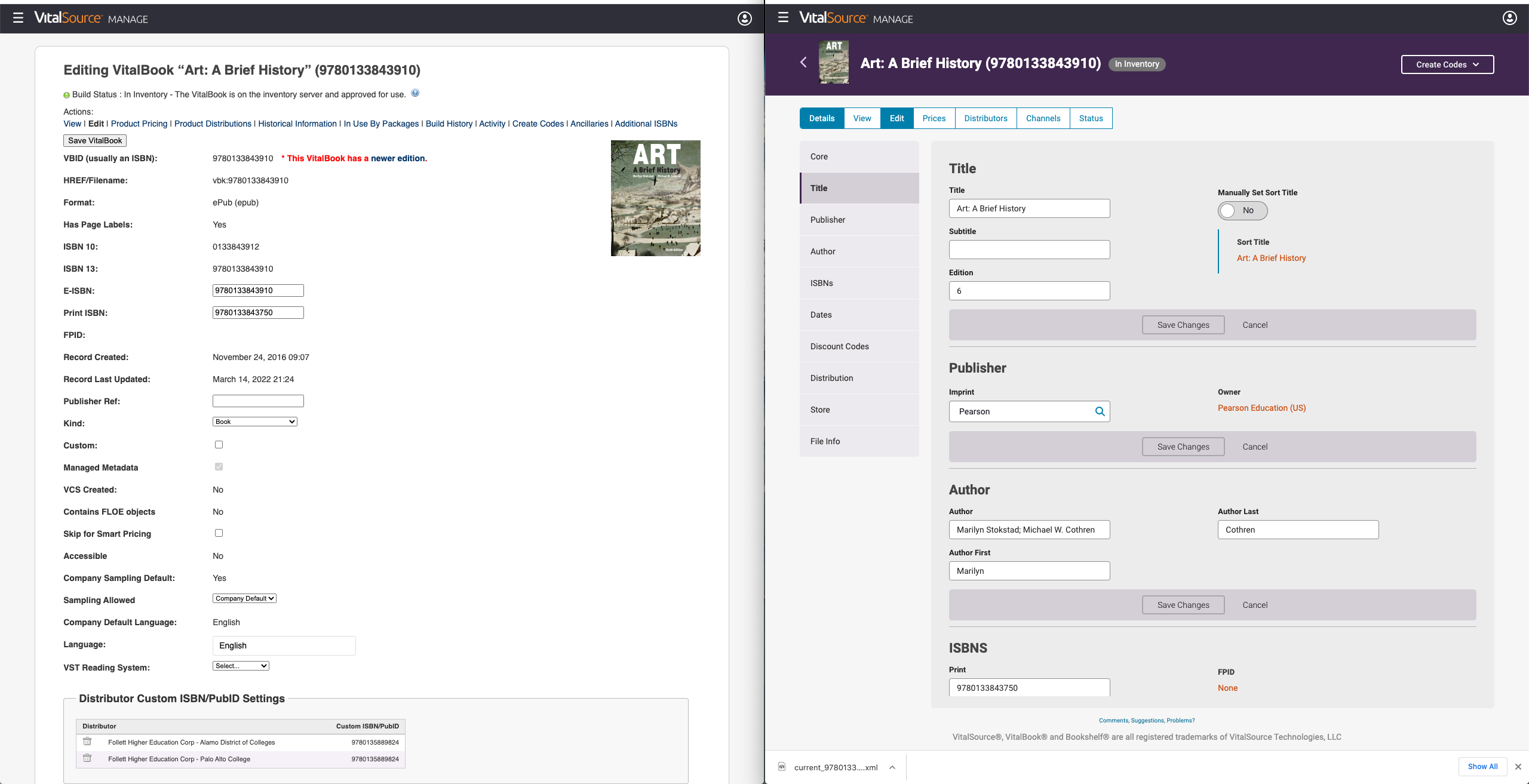Switch on Manually Set Sort Title

point(1242,211)
